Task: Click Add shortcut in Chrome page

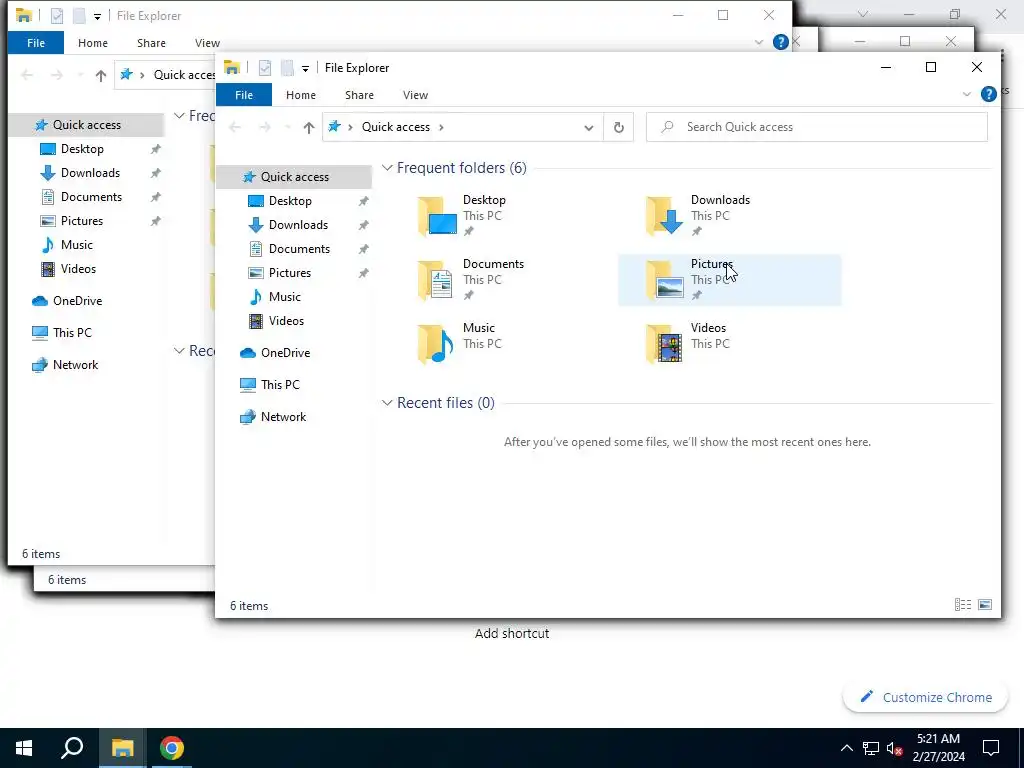Action: tap(512, 633)
